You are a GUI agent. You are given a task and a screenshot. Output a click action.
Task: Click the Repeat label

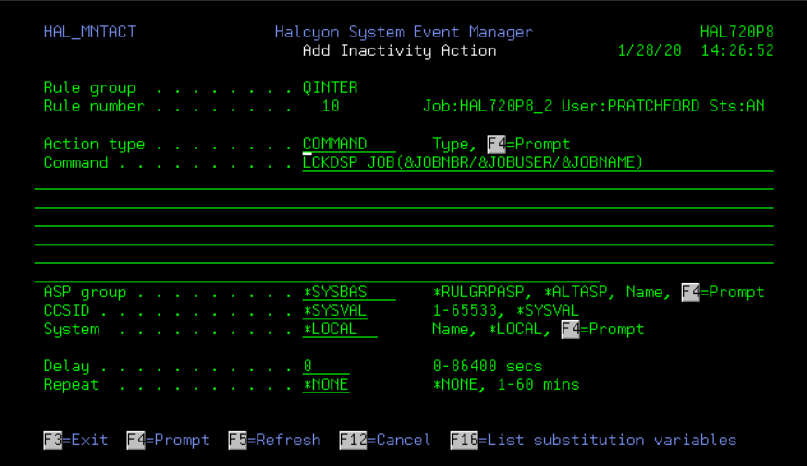click(71, 385)
